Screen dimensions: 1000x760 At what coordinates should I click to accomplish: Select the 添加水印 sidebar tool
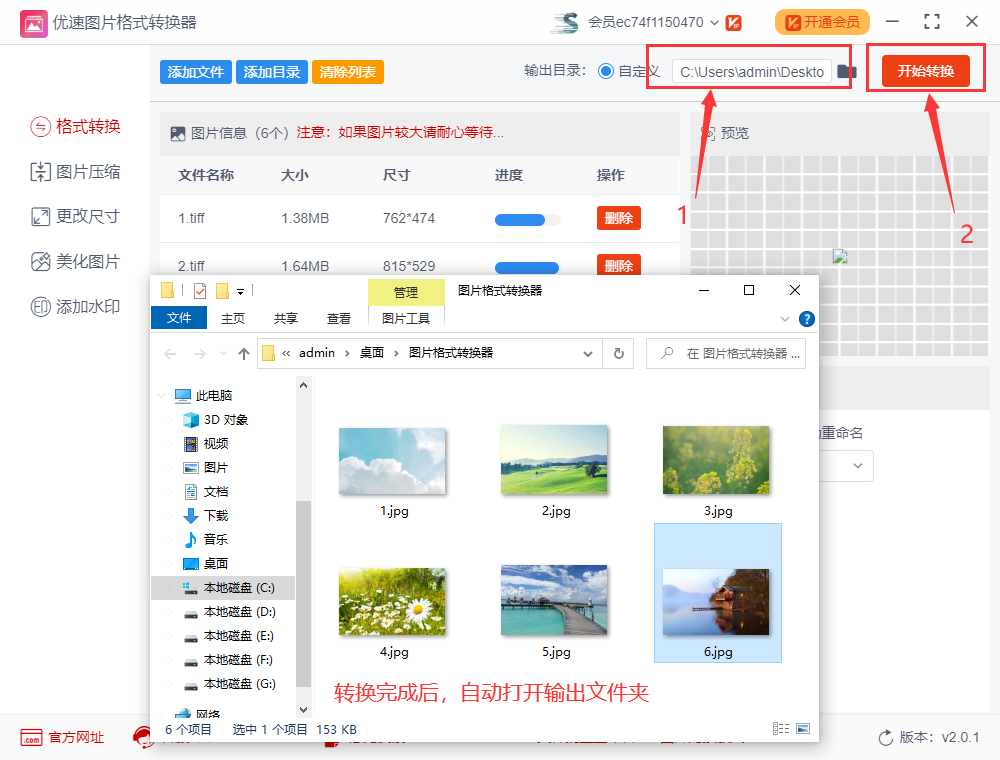coord(75,307)
